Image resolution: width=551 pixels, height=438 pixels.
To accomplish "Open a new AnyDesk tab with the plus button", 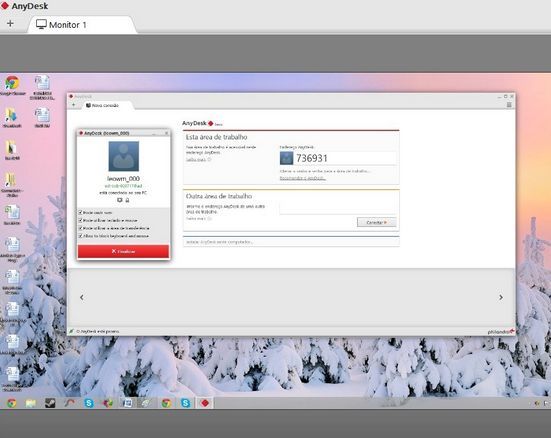I will pos(10,24).
